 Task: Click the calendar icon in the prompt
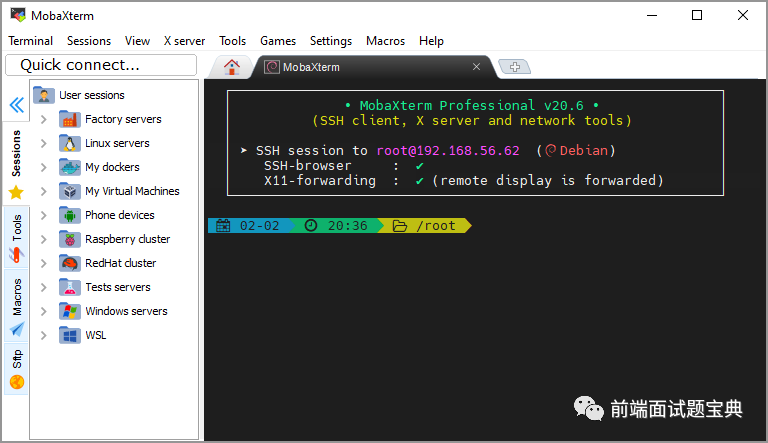223,225
